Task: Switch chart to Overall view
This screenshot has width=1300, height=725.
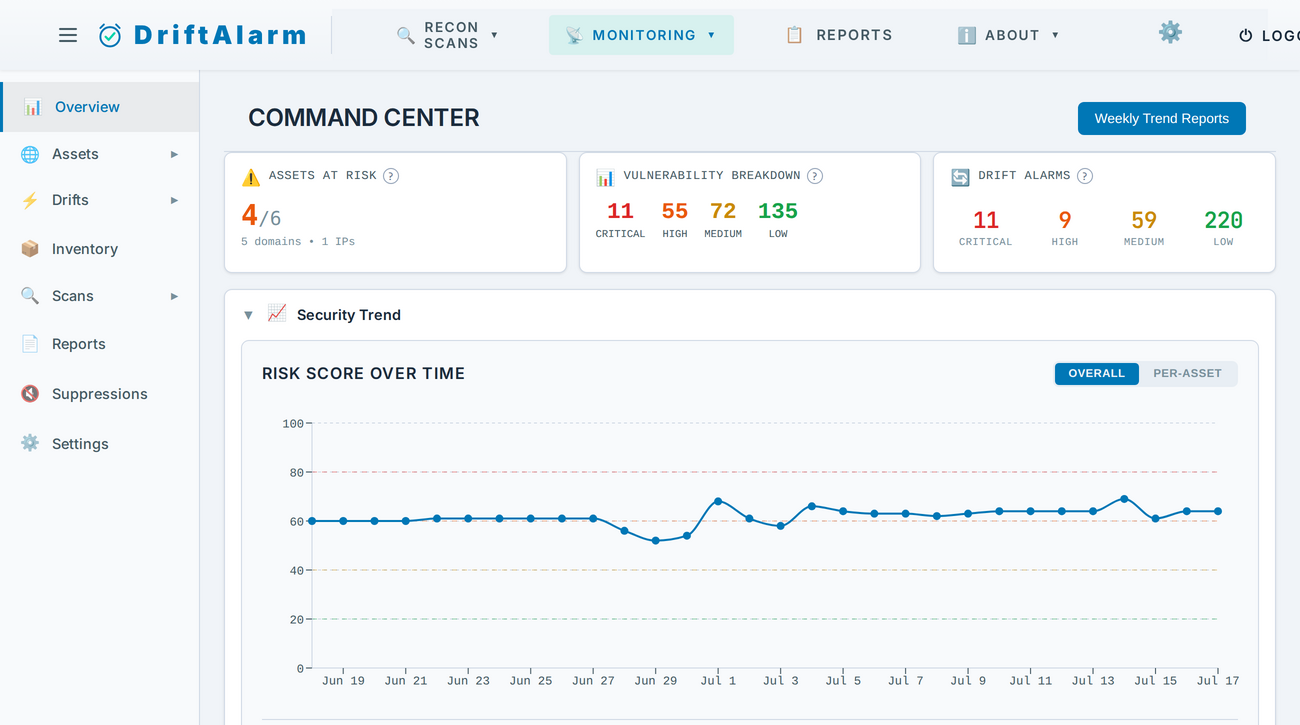Action: pyautogui.click(x=1097, y=373)
